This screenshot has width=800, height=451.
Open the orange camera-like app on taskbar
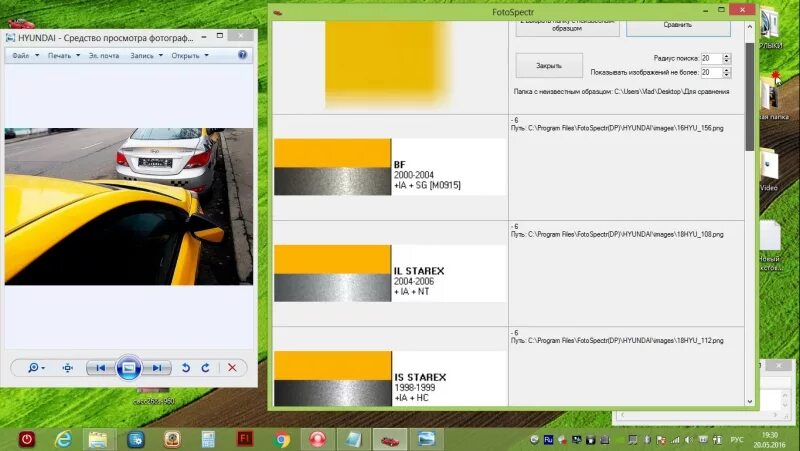[x=172, y=439]
